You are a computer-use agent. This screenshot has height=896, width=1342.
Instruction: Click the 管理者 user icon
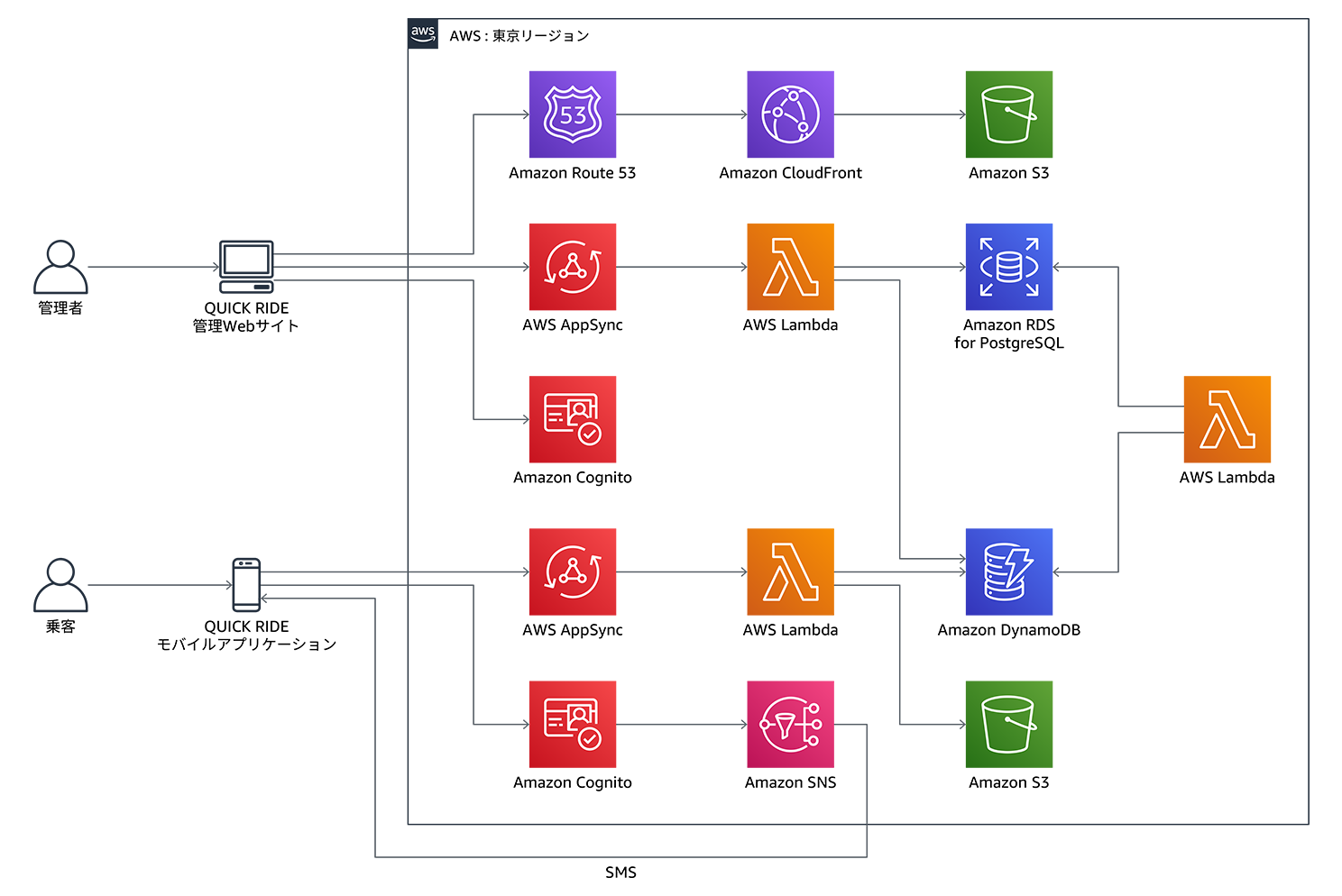[x=60, y=267]
